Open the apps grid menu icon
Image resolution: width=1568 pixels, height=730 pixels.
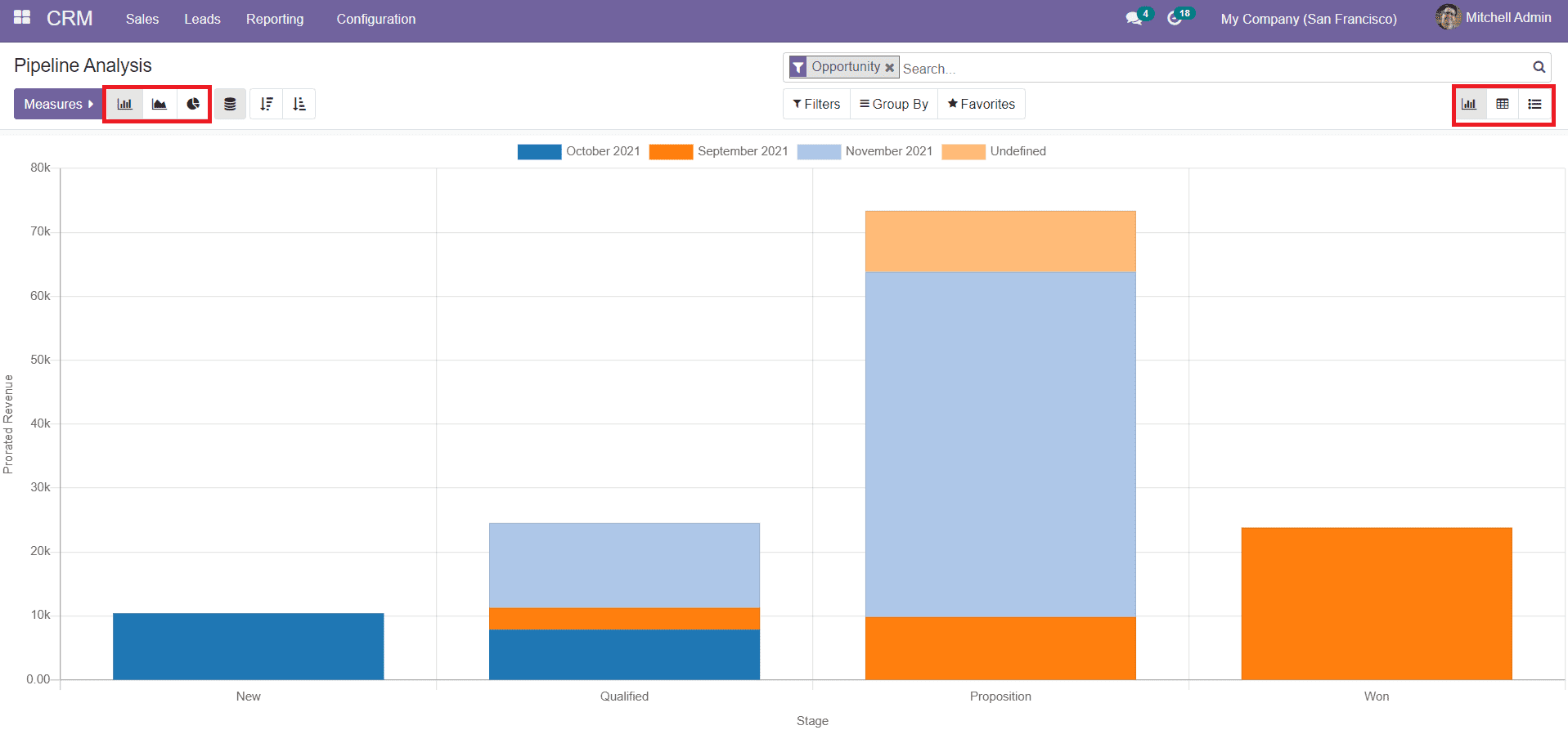22,18
